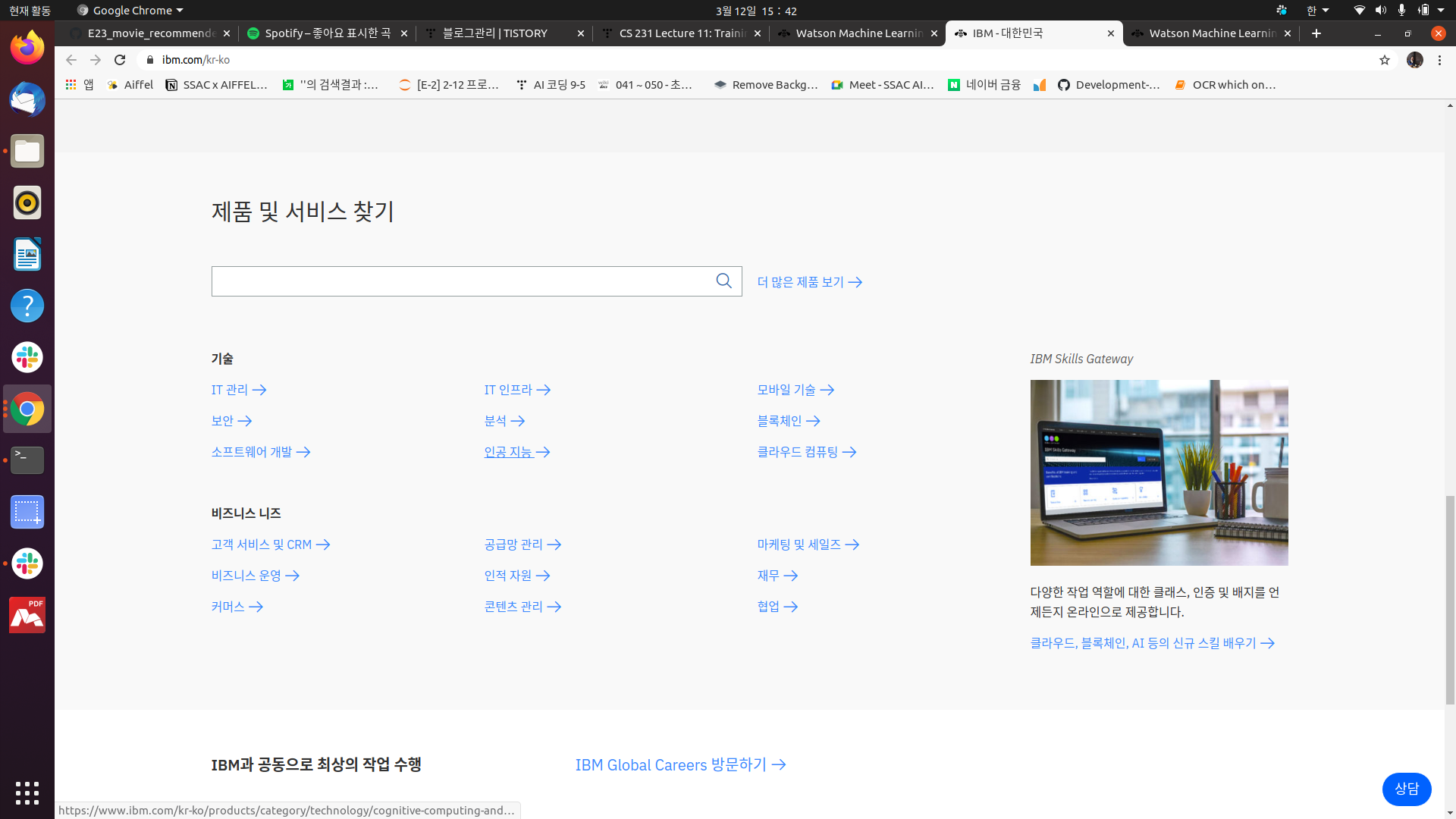Screen dimensions: 1456x819
Task: Click the 더 많은 제품 보기 link
Action: pos(809,282)
